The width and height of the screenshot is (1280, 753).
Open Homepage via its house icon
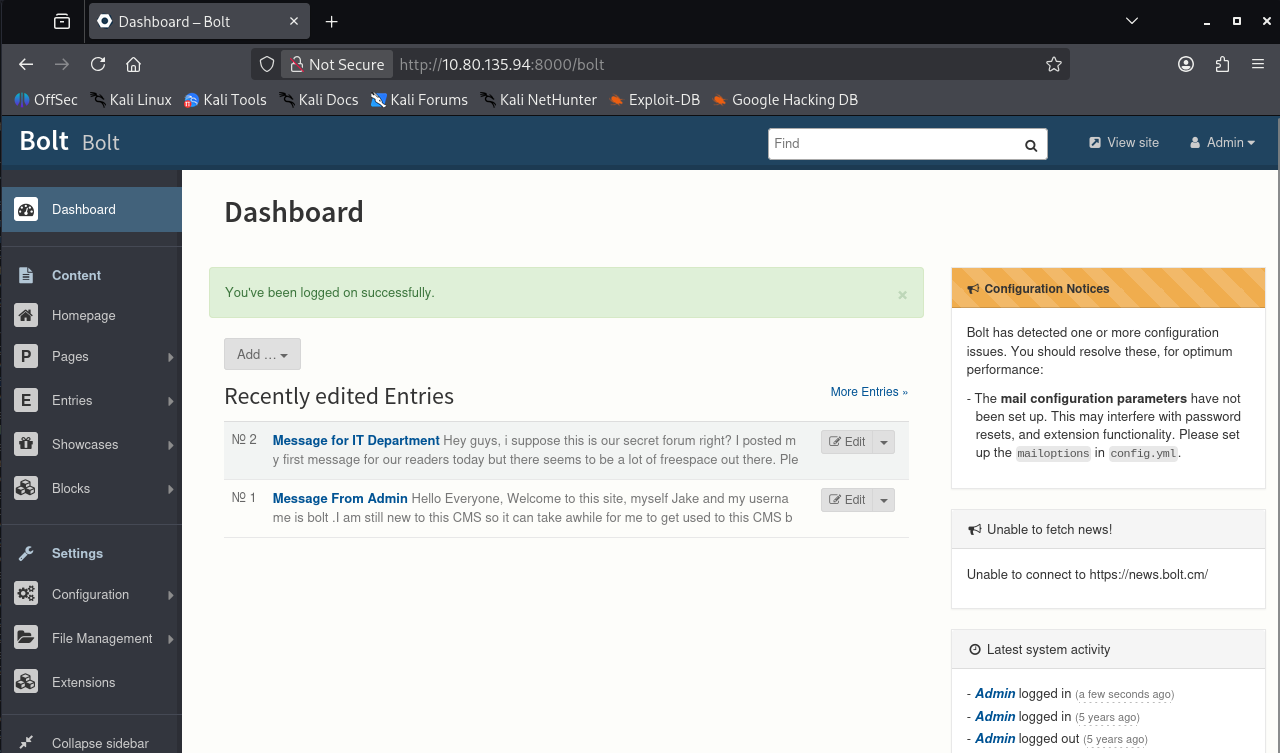pos(26,315)
